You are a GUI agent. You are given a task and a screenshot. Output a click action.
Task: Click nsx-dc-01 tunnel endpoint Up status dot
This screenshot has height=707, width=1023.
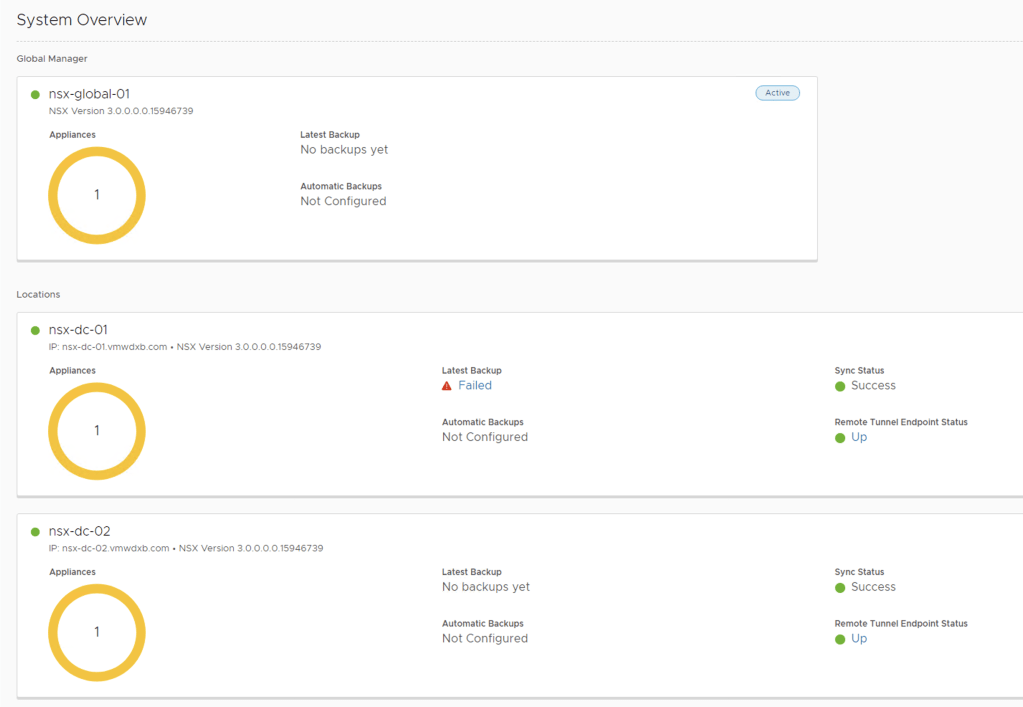840,438
